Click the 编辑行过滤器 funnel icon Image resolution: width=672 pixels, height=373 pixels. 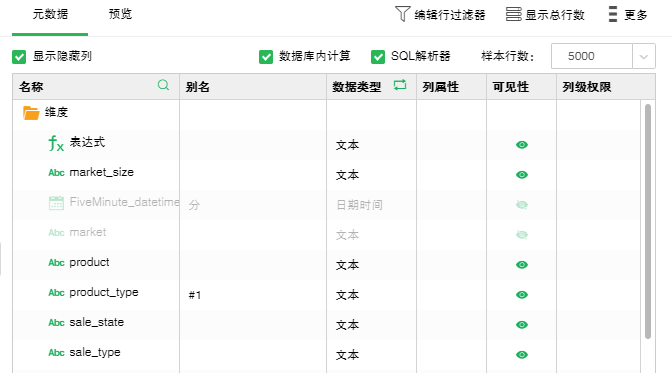[402, 14]
